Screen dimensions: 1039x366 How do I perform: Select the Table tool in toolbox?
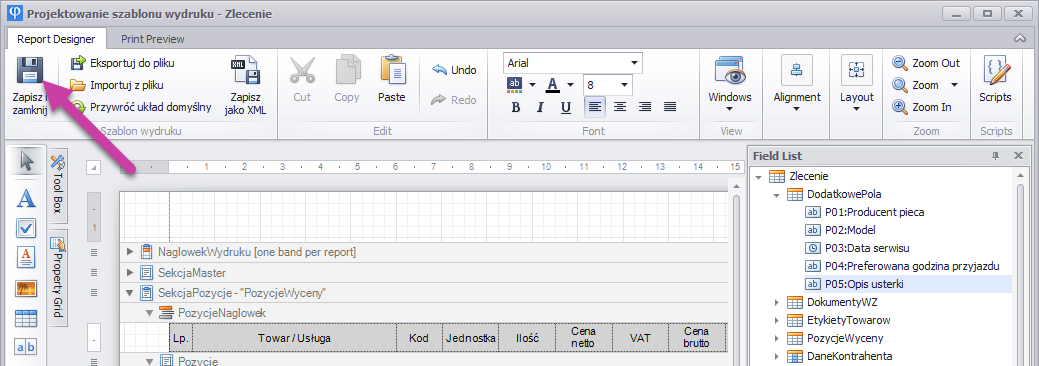coord(26,318)
